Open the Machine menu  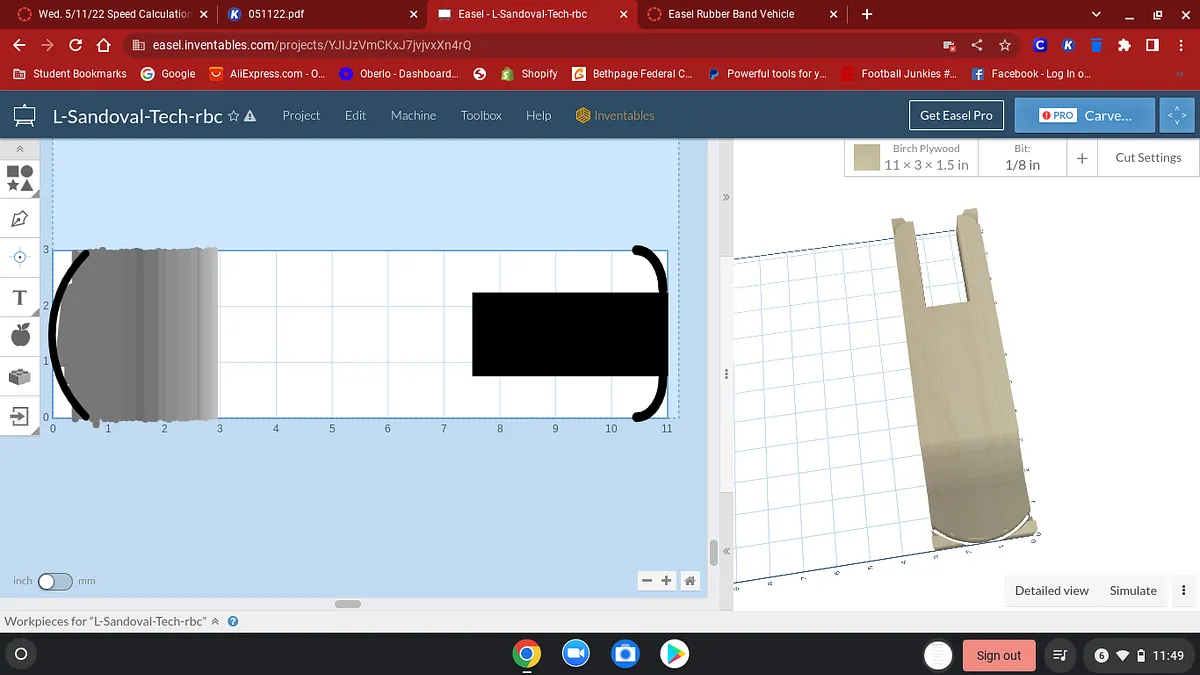pos(413,115)
